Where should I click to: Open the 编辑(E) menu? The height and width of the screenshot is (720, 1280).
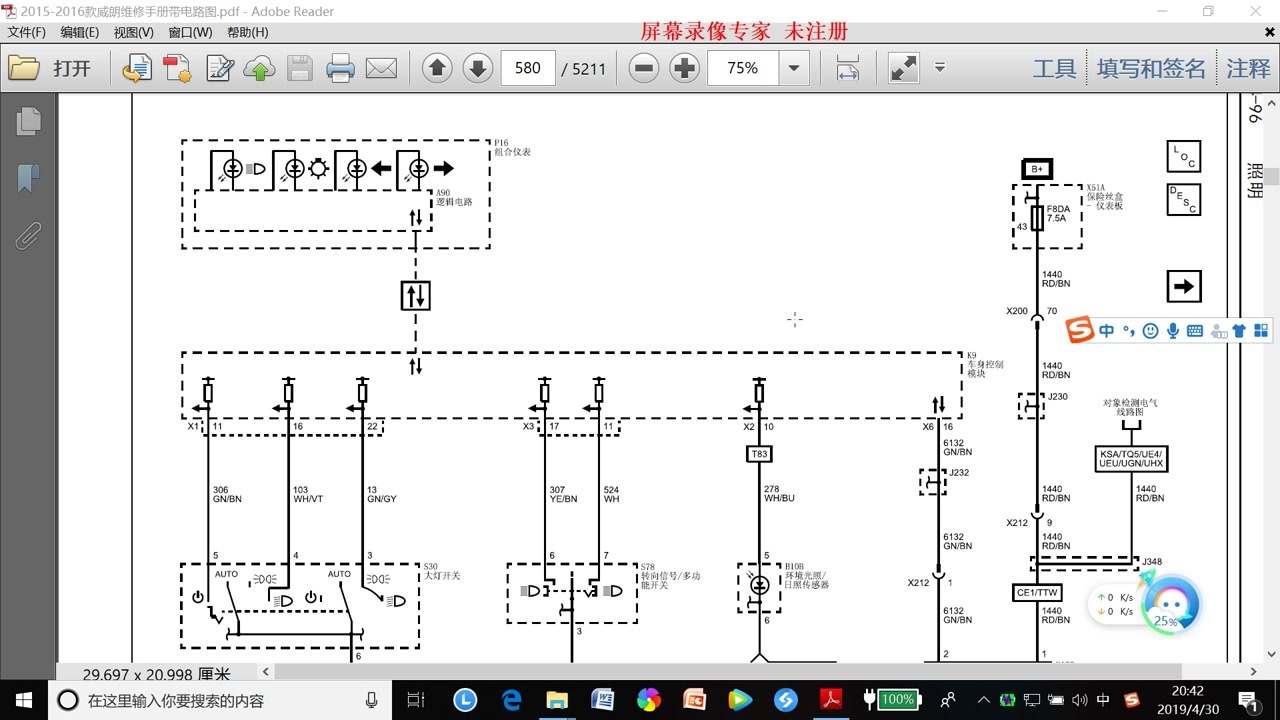click(x=80, y=32)
